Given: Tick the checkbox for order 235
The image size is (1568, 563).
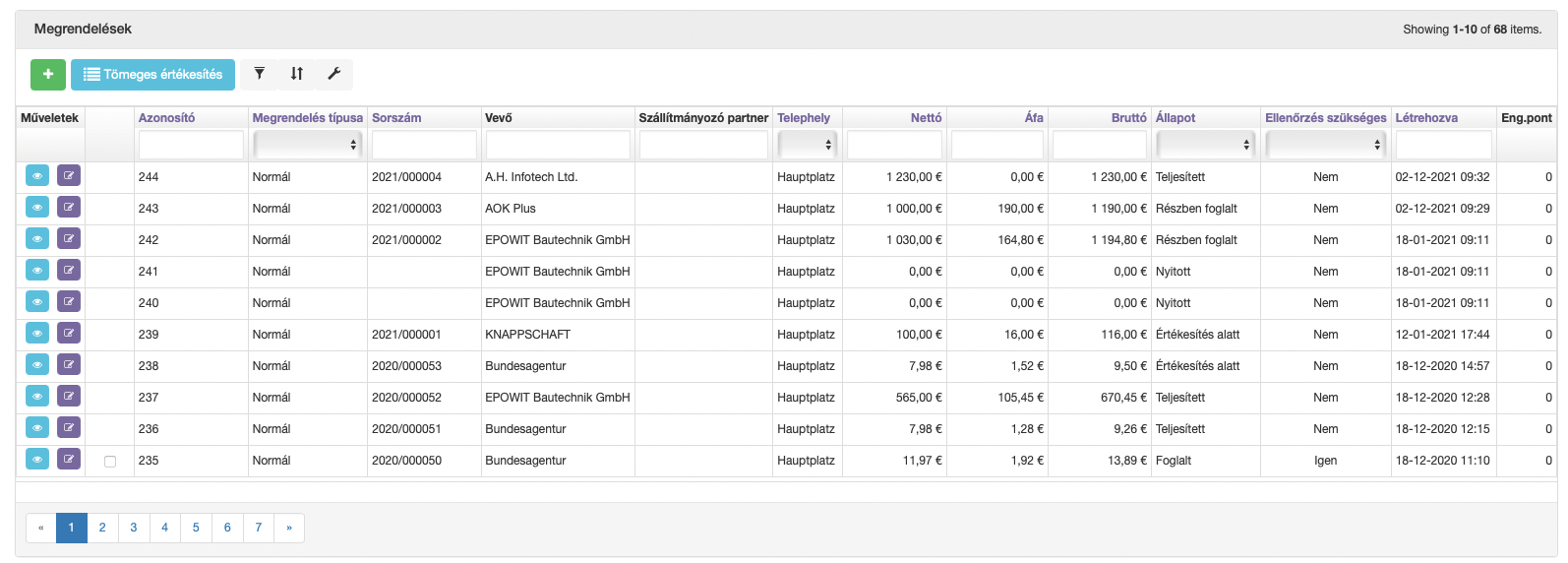Looking at the screenshot, I should [x=110, y=461].
